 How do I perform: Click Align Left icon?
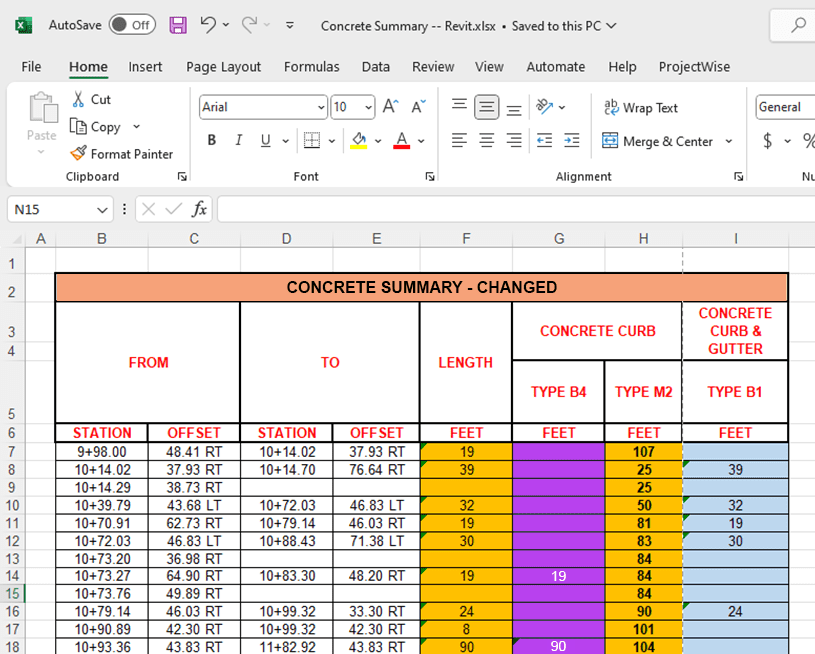(459, 140)
